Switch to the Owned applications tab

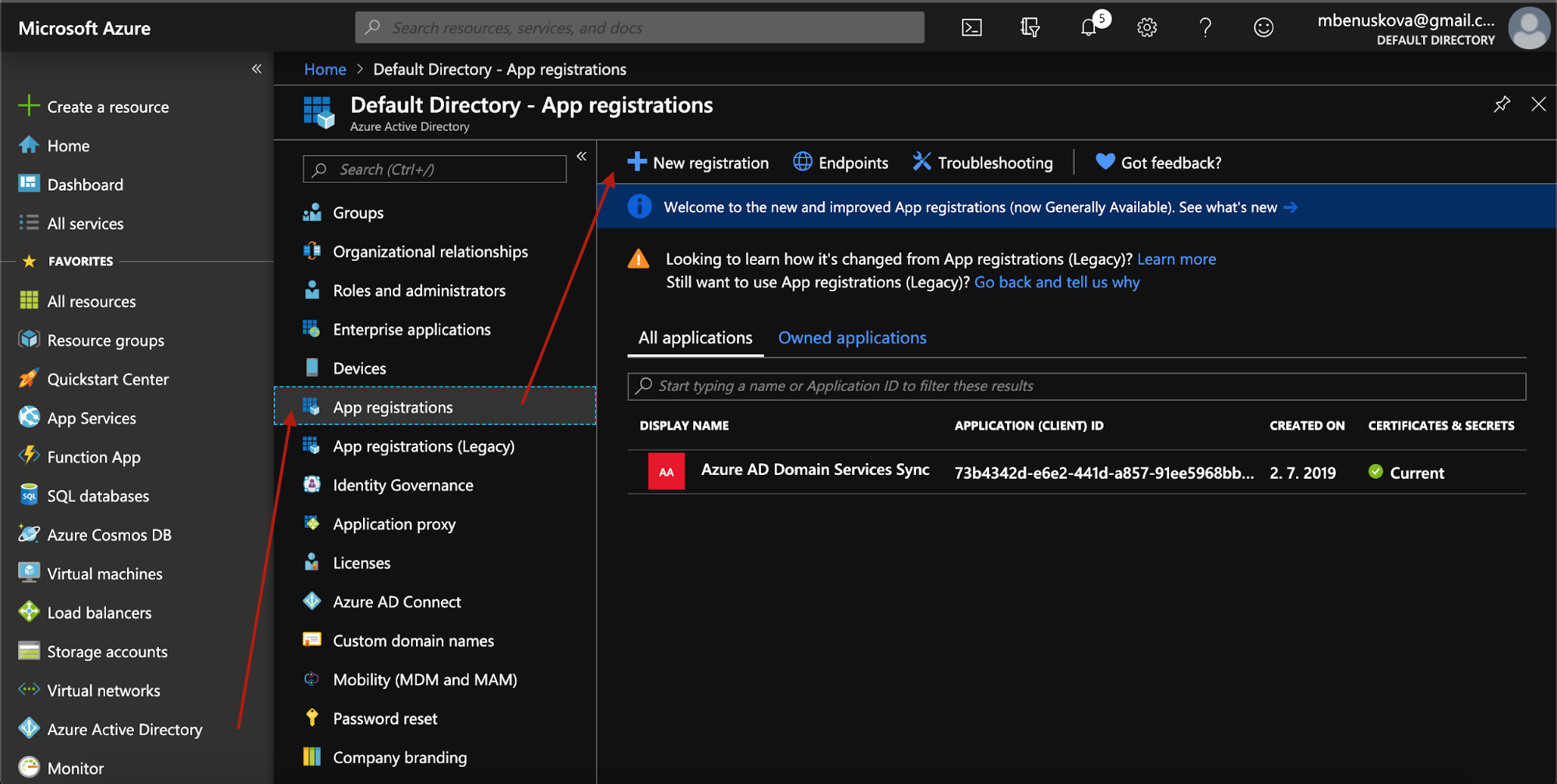click(x=851, y=337)
